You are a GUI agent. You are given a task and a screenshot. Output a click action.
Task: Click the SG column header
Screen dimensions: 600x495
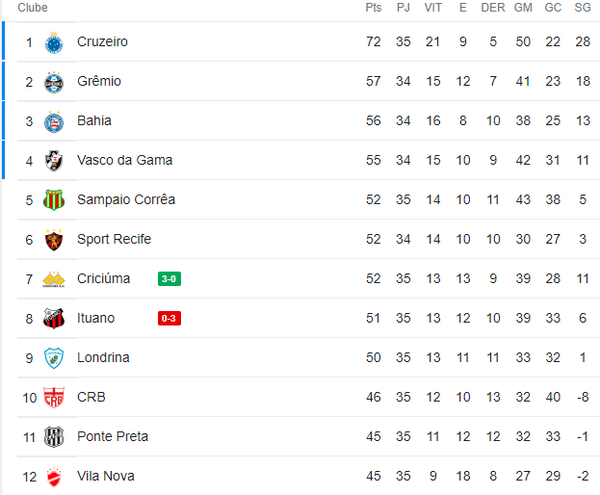tap(582, 8)
